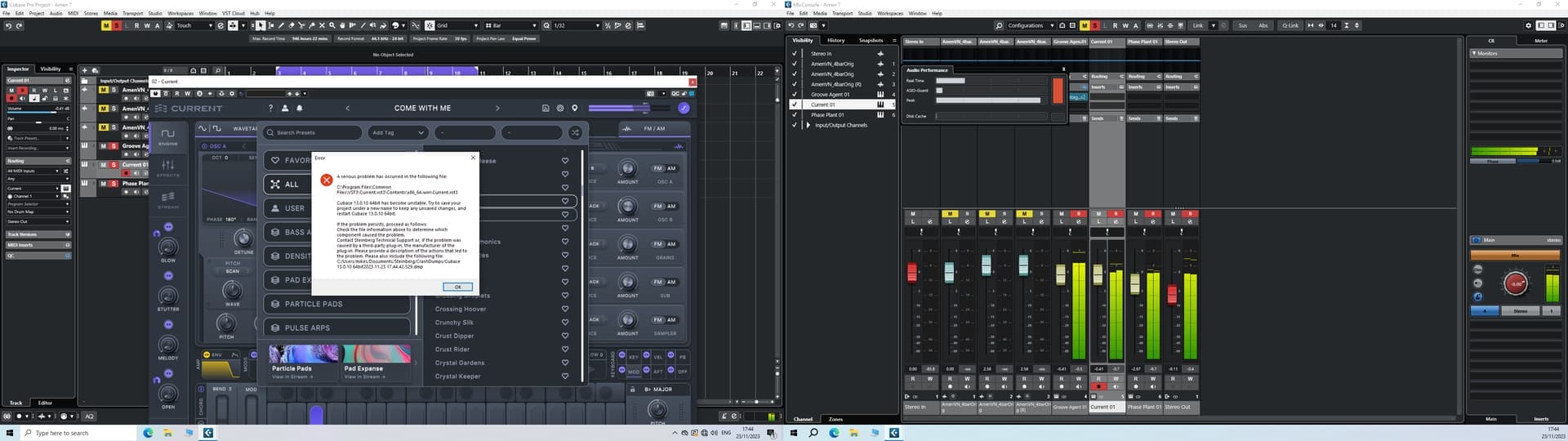Open user account icon in Current plugin
The width and height of the screenshot is (1568, 441).
(x=285, y=108)
